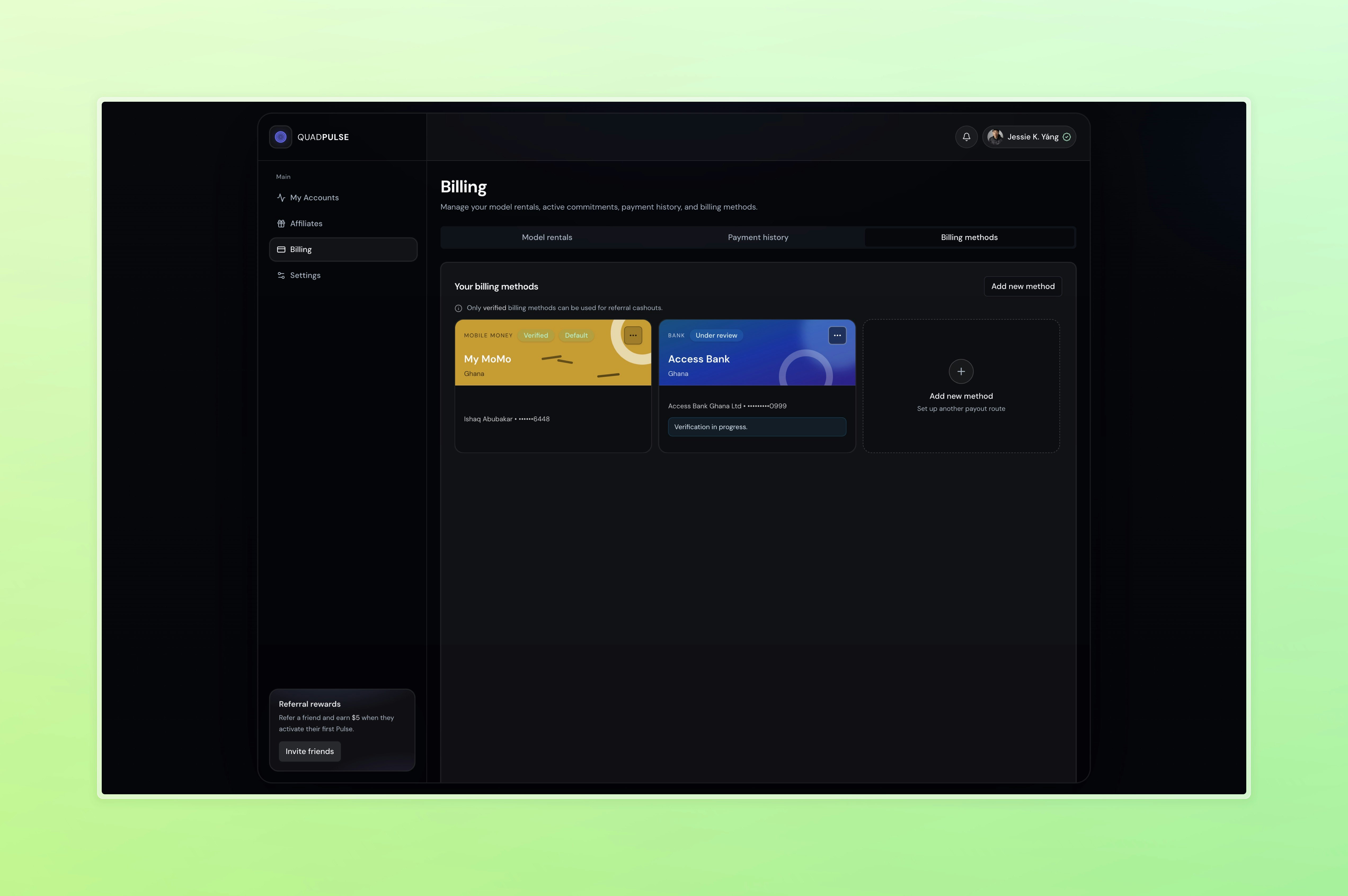Open Affiliates in the sidebar

point(306,223)
